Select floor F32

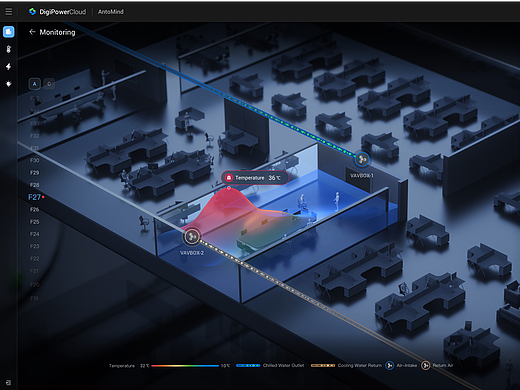point(35,136)
